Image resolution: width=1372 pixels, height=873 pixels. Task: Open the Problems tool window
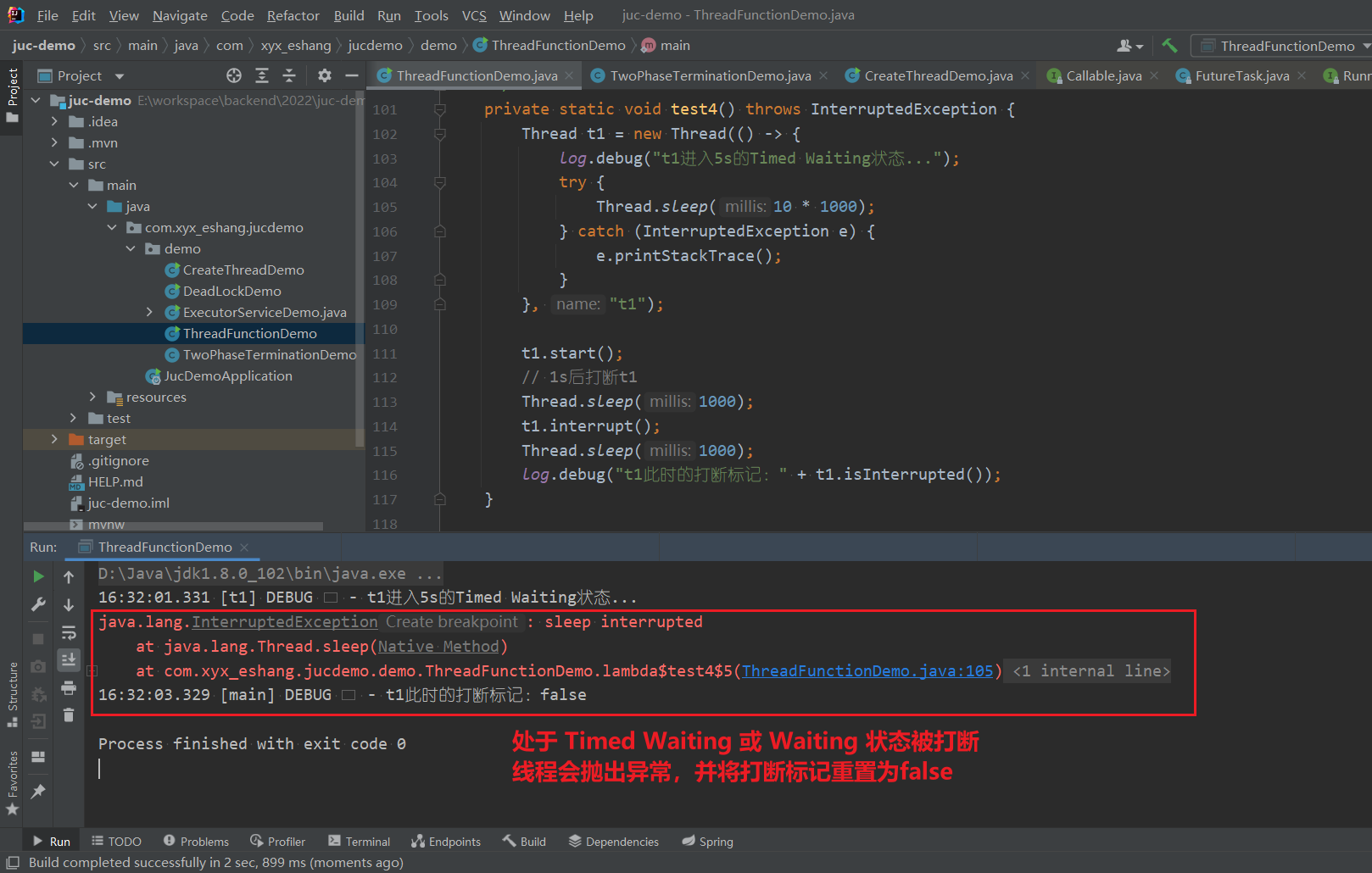[196, 841]
